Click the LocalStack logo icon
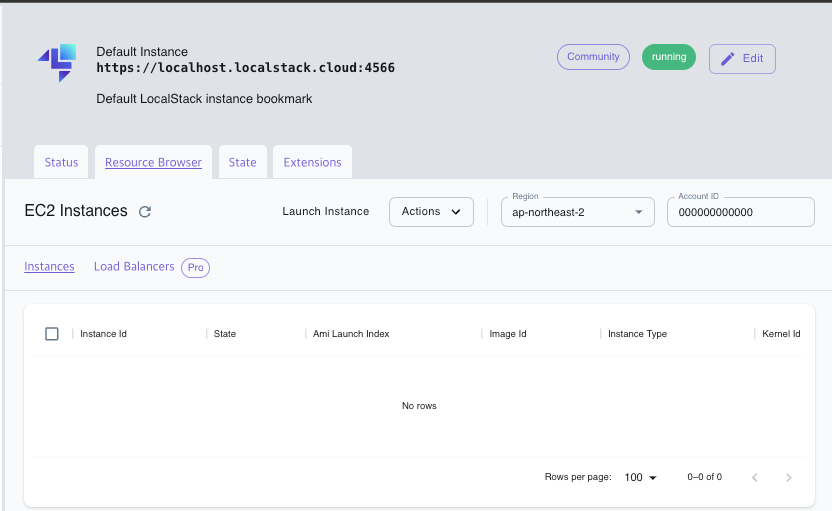This screenshot has width=832, height=511. (x=57, y=63)
